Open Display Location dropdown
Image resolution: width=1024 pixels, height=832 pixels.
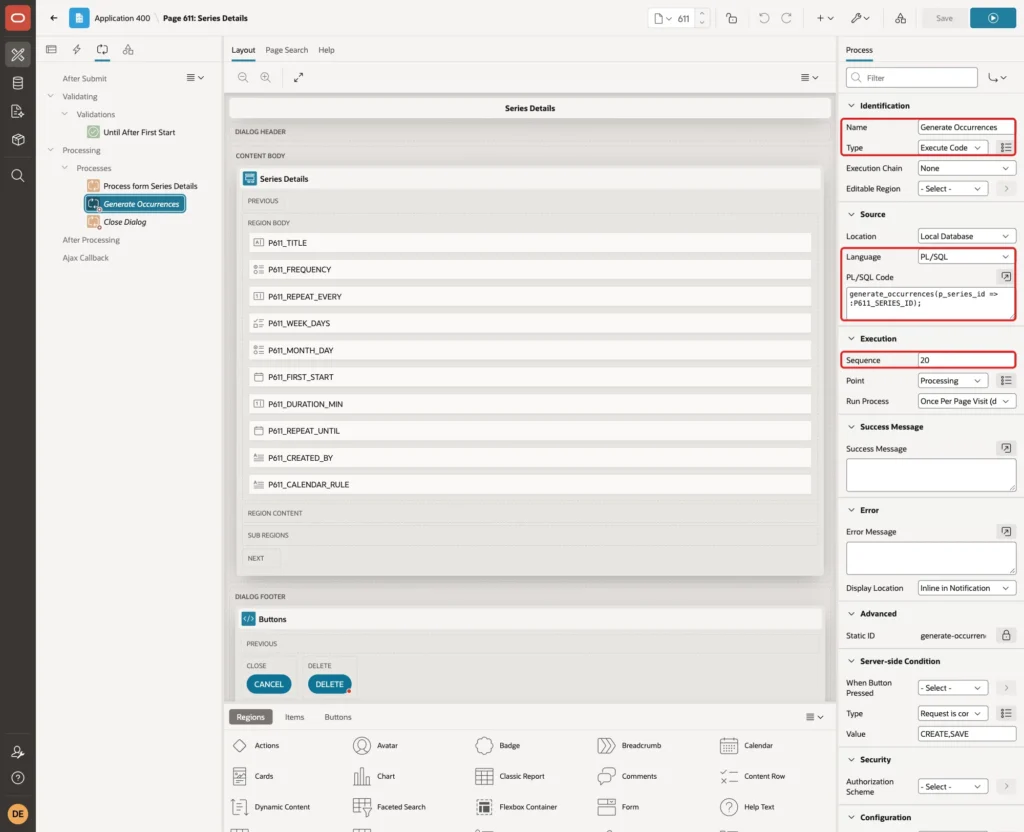pyautogui.click(x=967, y=588)
